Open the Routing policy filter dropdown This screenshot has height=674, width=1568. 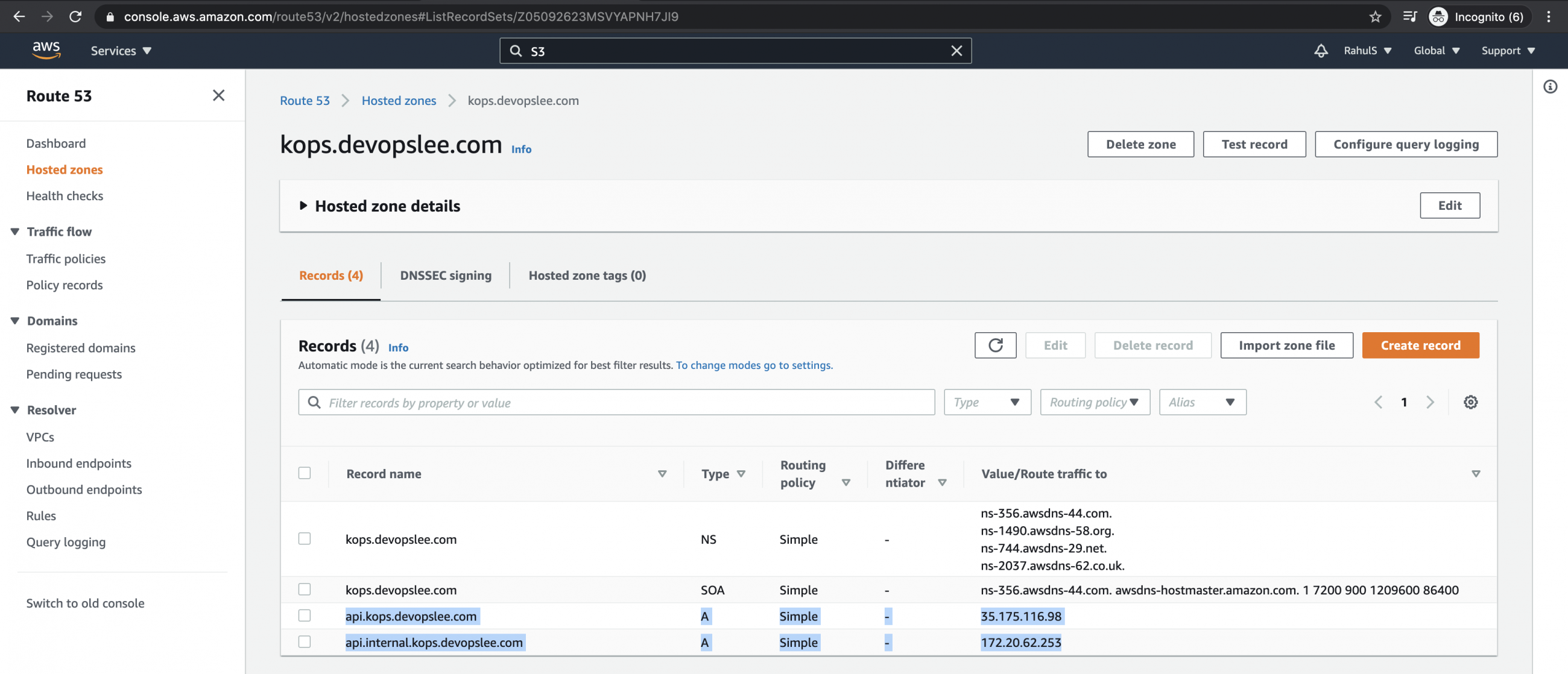coord(1095,402)
